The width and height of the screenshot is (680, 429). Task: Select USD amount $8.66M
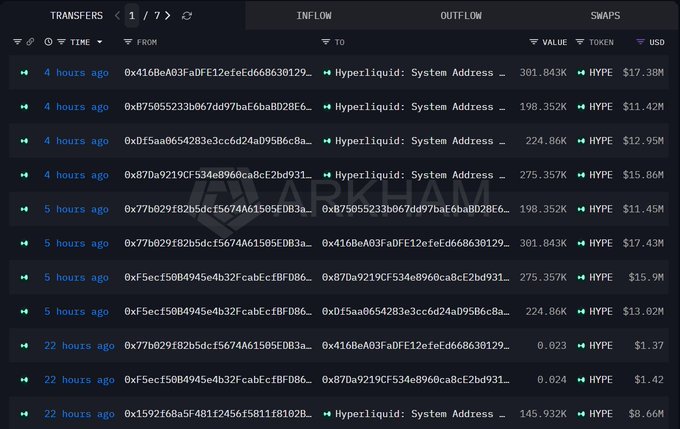(646, 414)
